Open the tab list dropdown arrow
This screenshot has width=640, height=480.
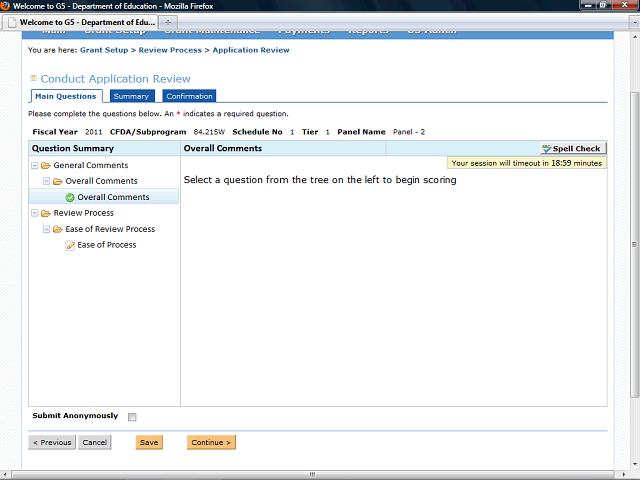[x=635, y=22]
